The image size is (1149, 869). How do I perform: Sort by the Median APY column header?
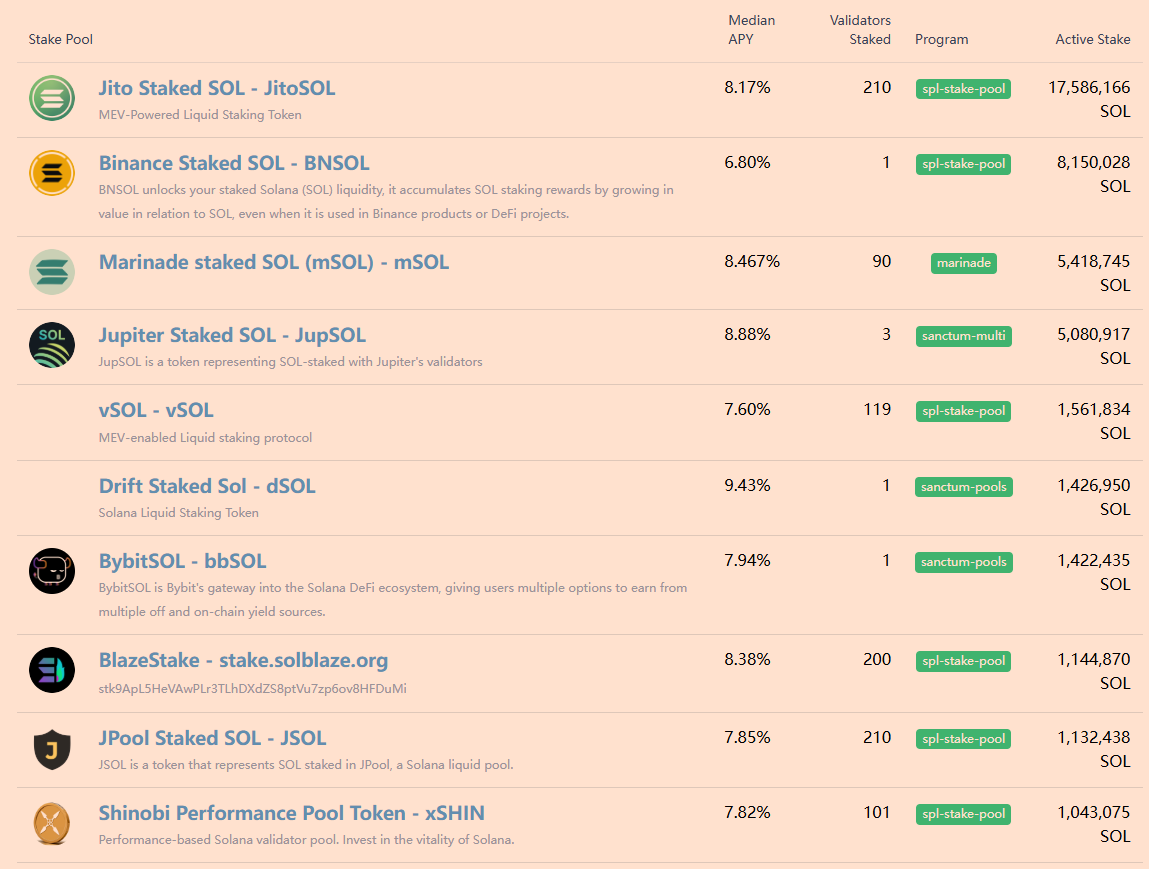coord(751,30)
